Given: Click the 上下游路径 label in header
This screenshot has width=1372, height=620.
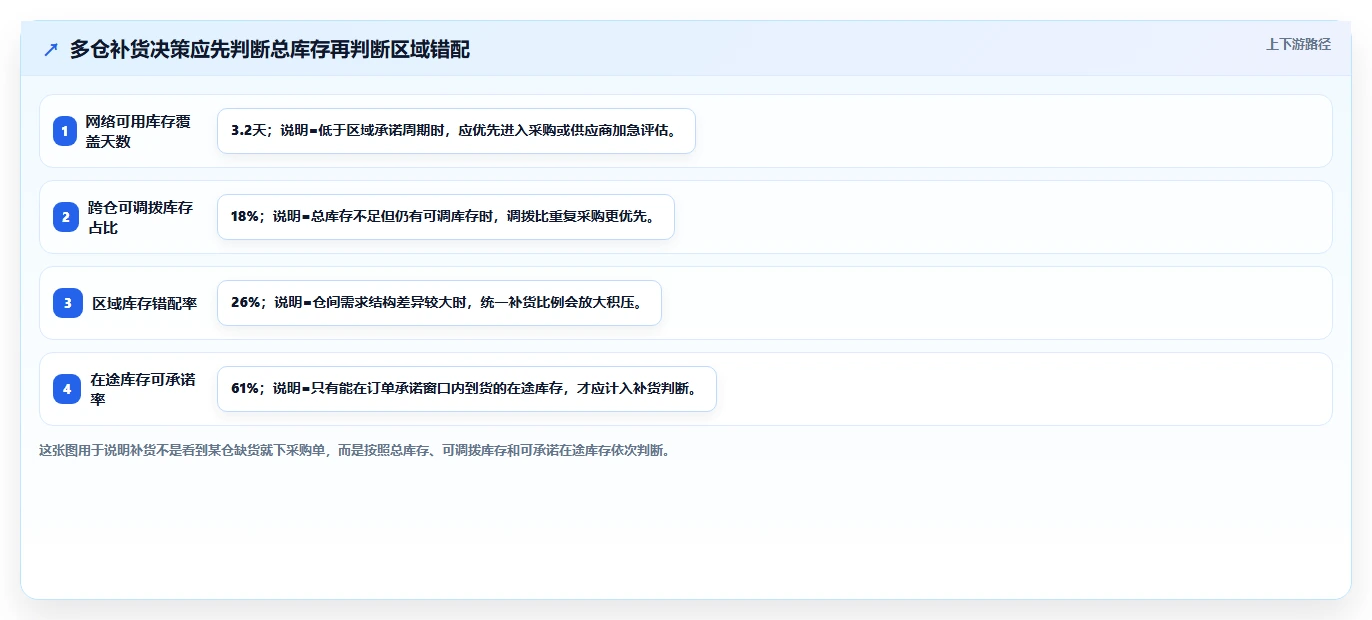Looking at the screenshot, I should (1298, 44).
